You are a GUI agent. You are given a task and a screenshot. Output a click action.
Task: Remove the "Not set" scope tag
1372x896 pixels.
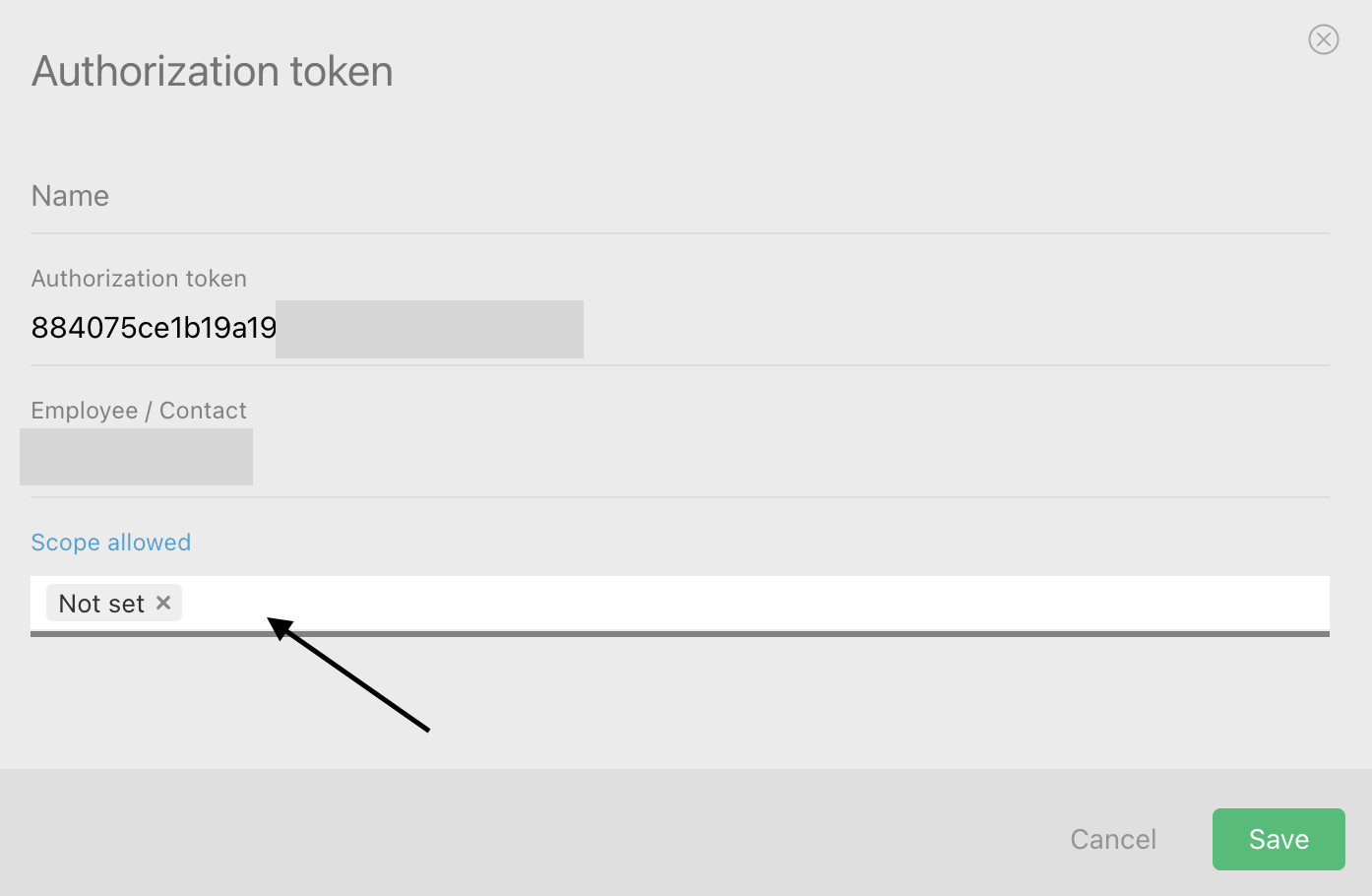tap(163, 603)
